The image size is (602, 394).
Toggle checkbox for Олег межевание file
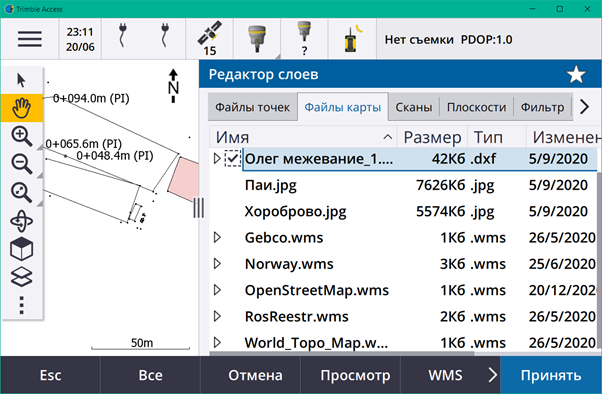[x=233, y=158]
